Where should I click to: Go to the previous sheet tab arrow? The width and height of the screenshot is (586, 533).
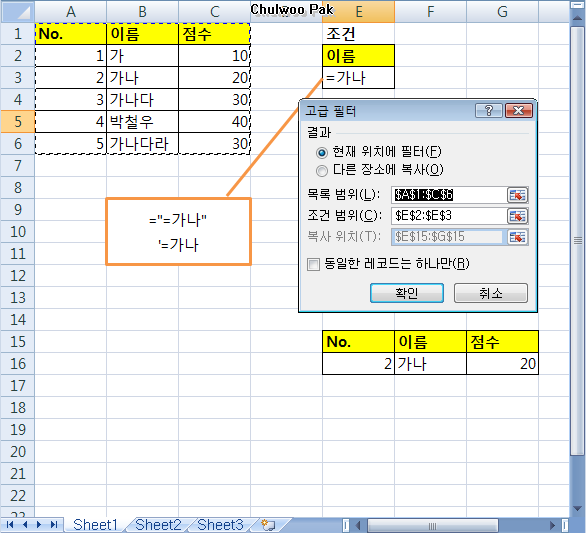(25, 525)
